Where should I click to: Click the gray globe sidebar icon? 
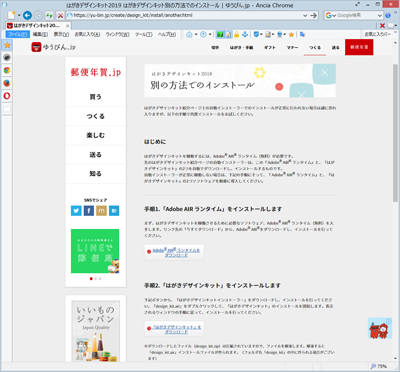point(7,57)
